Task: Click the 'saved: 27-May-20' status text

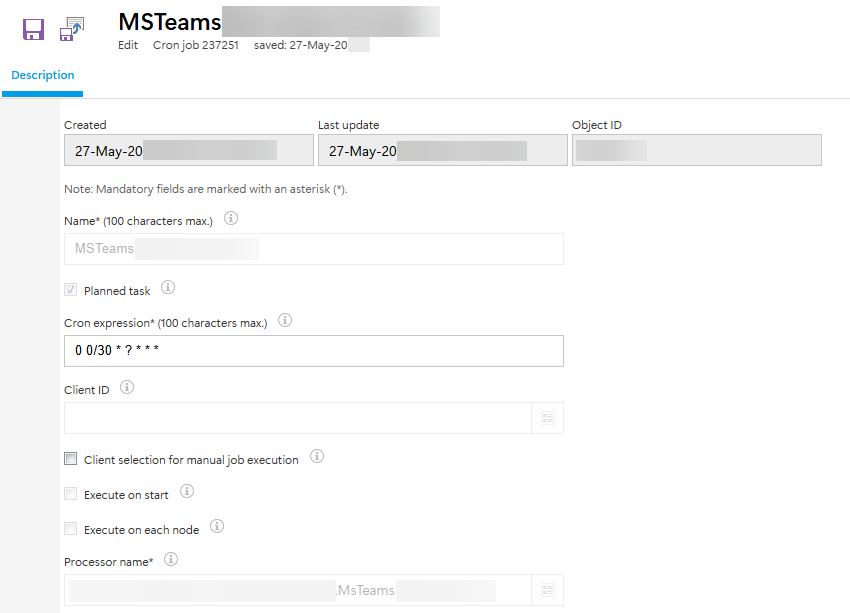Action: click(301, 45)
